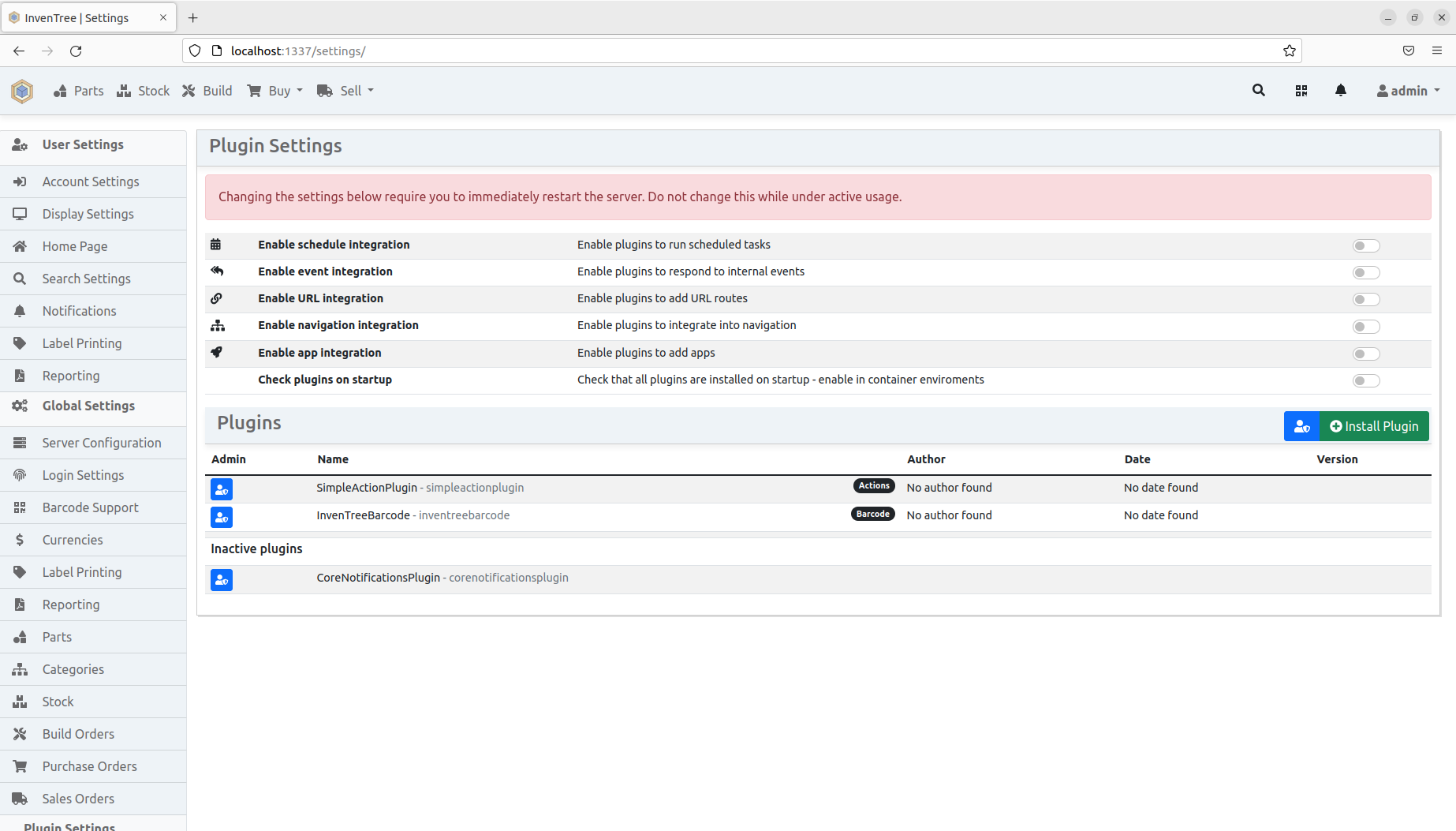Click the address bar URL field
The image size is (1456, 831).
[x=741, y=51]
